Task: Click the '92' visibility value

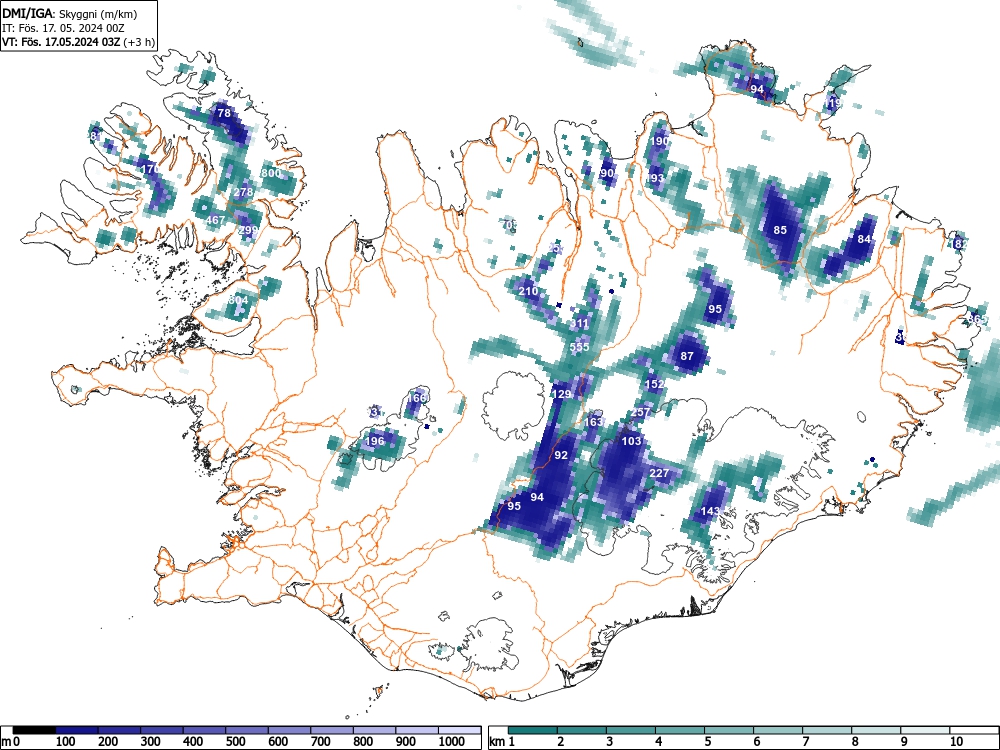Action: coord(561,455)
